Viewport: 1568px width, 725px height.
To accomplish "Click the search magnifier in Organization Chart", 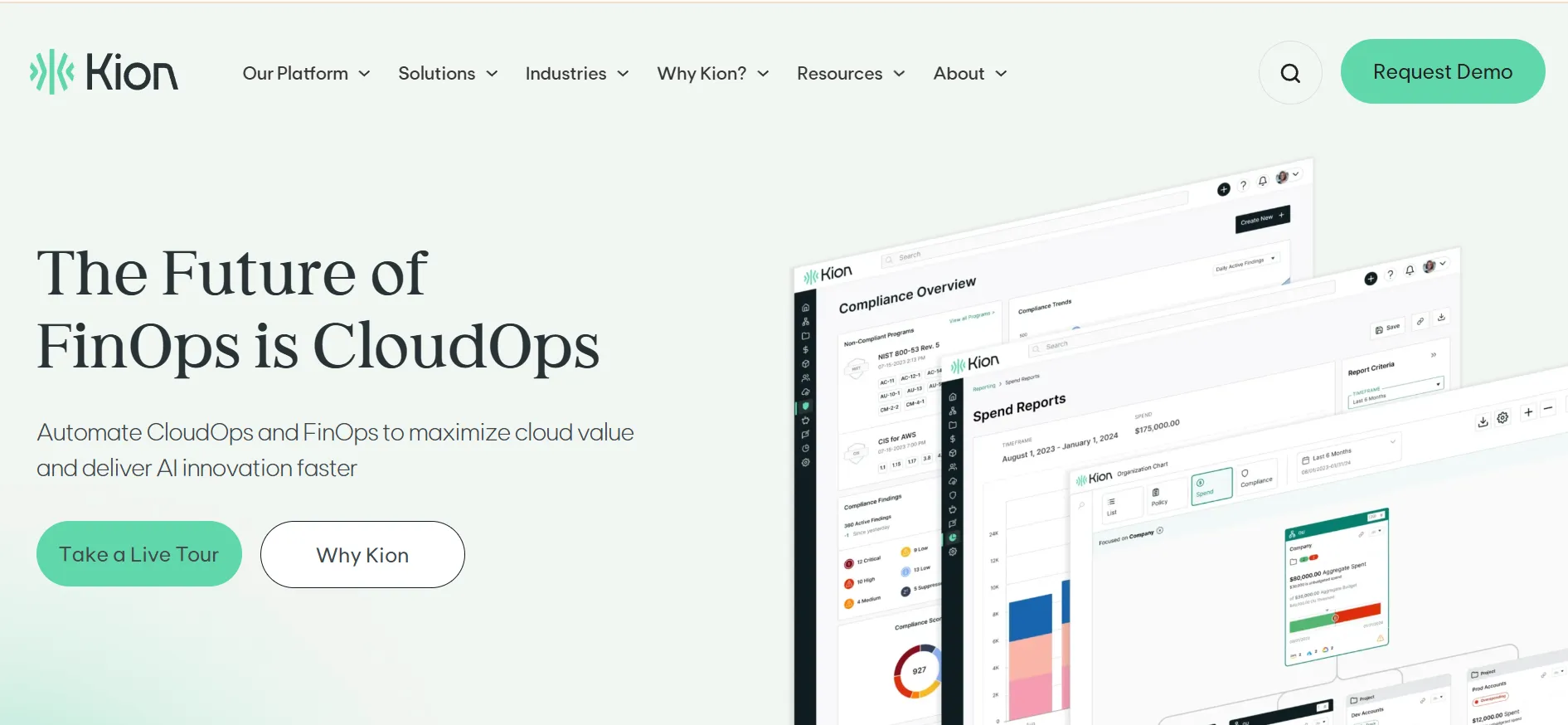I will pyautogui.click(x=1081, y=504).
